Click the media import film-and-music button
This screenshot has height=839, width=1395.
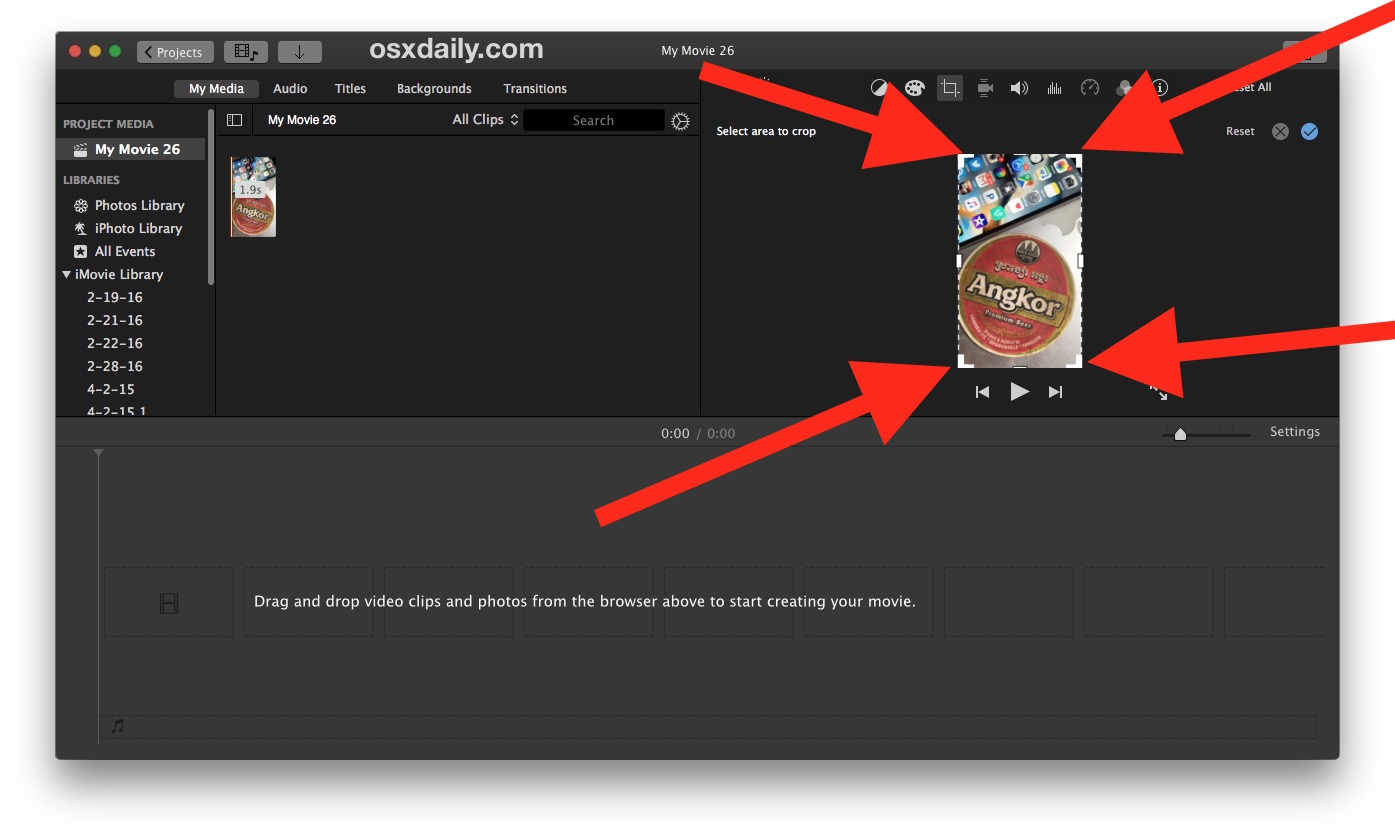246,52
